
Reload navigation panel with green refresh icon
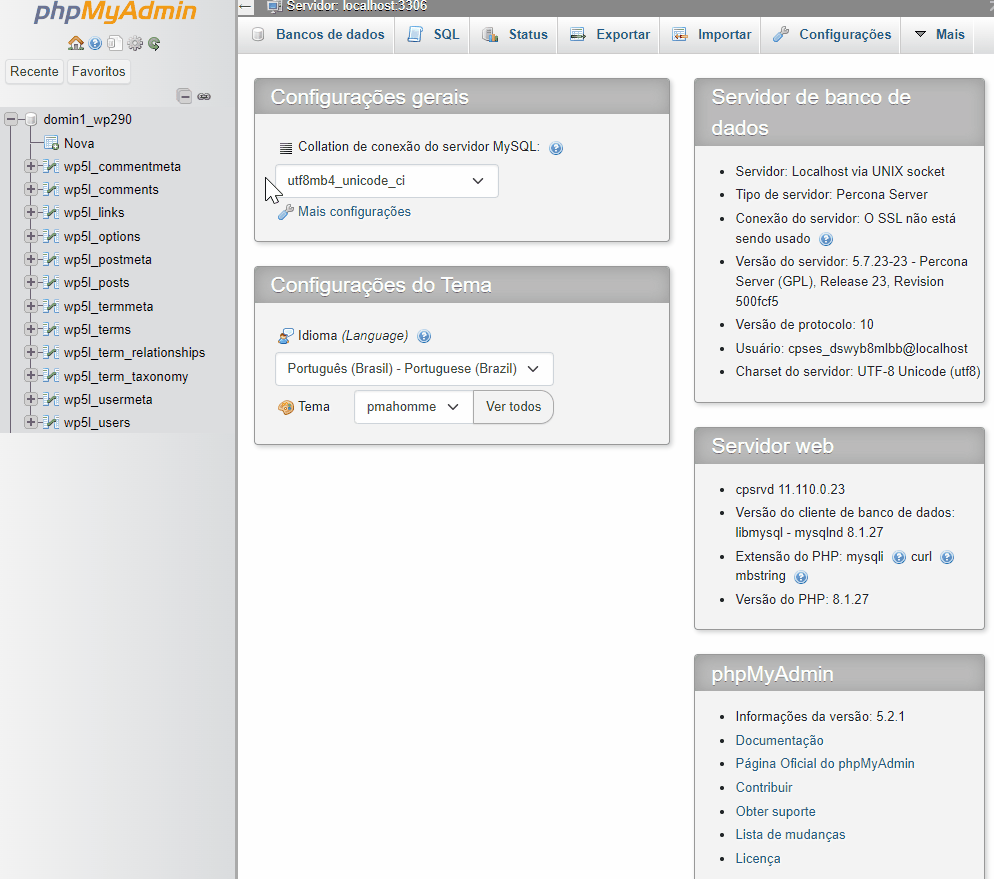pos(154,43)
